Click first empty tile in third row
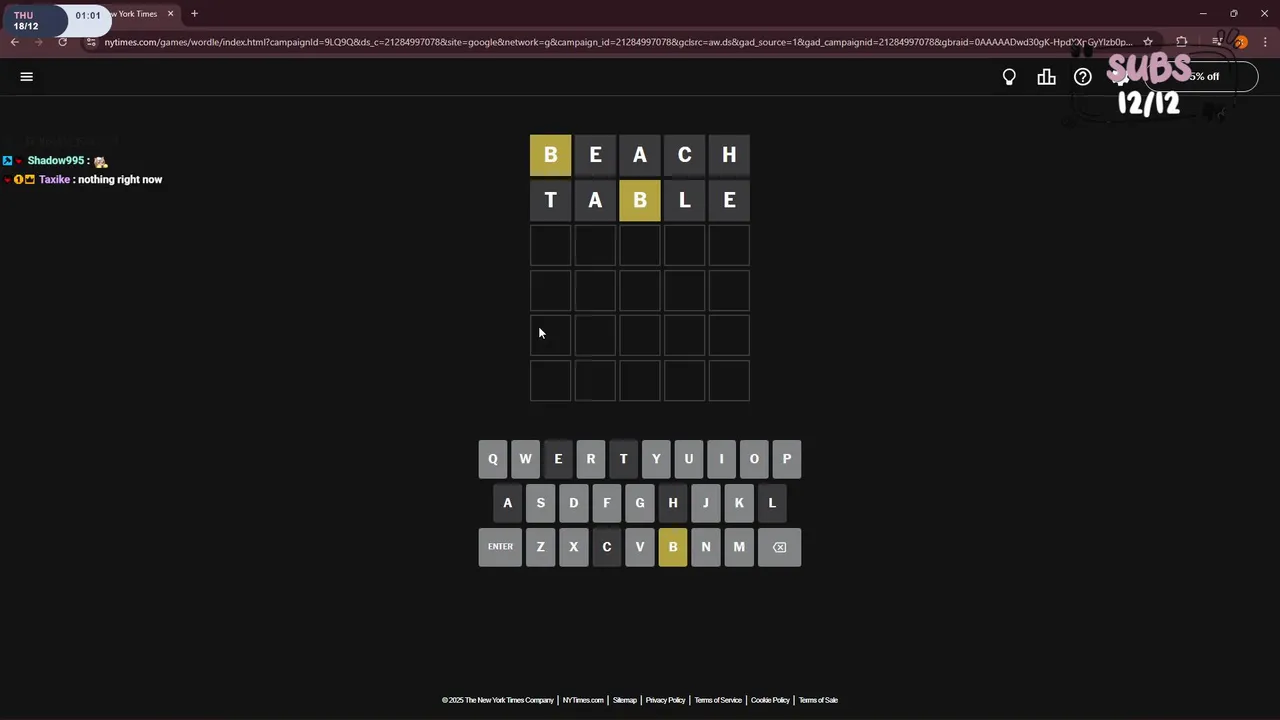Image resolution: width=1280 pixels, height=720 pixels. (550, 245)
